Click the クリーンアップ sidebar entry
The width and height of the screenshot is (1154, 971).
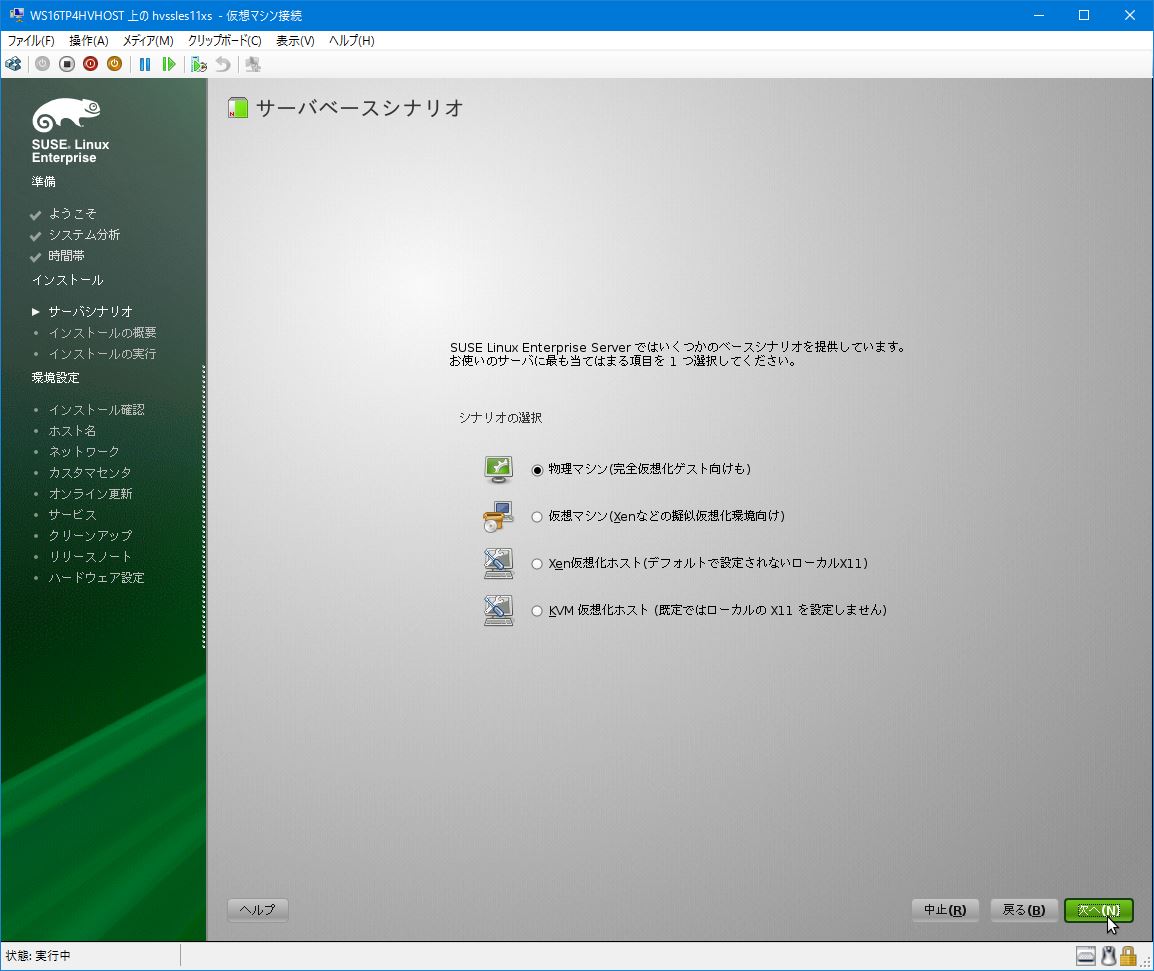pos(91,536)
